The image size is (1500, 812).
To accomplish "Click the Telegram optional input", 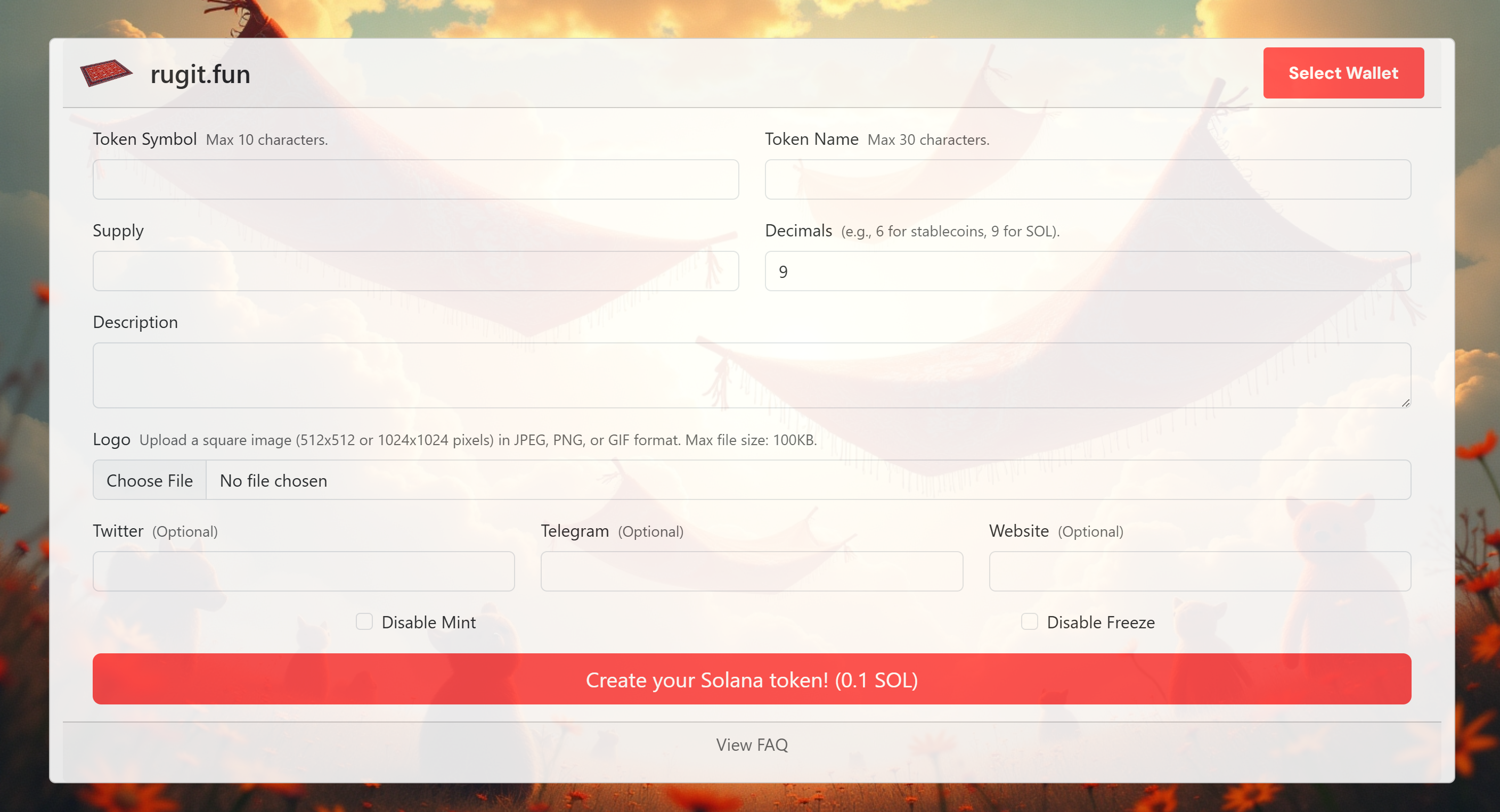I will [751, 571].
